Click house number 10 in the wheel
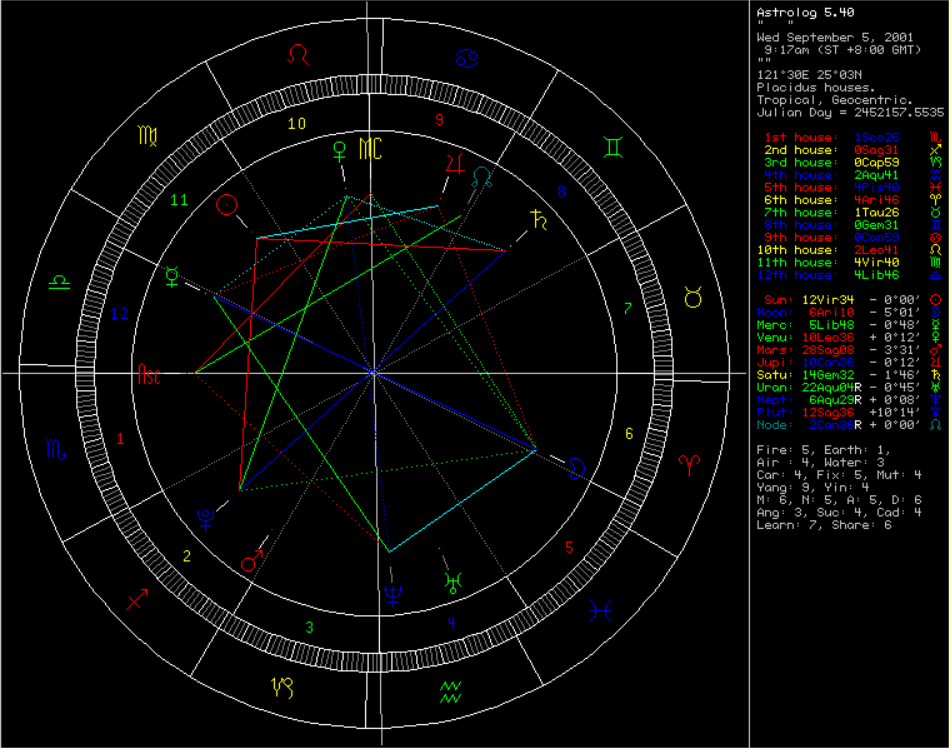Image resolution: width=952 pixels, height=748 pixels. click(x=296, y=124)
